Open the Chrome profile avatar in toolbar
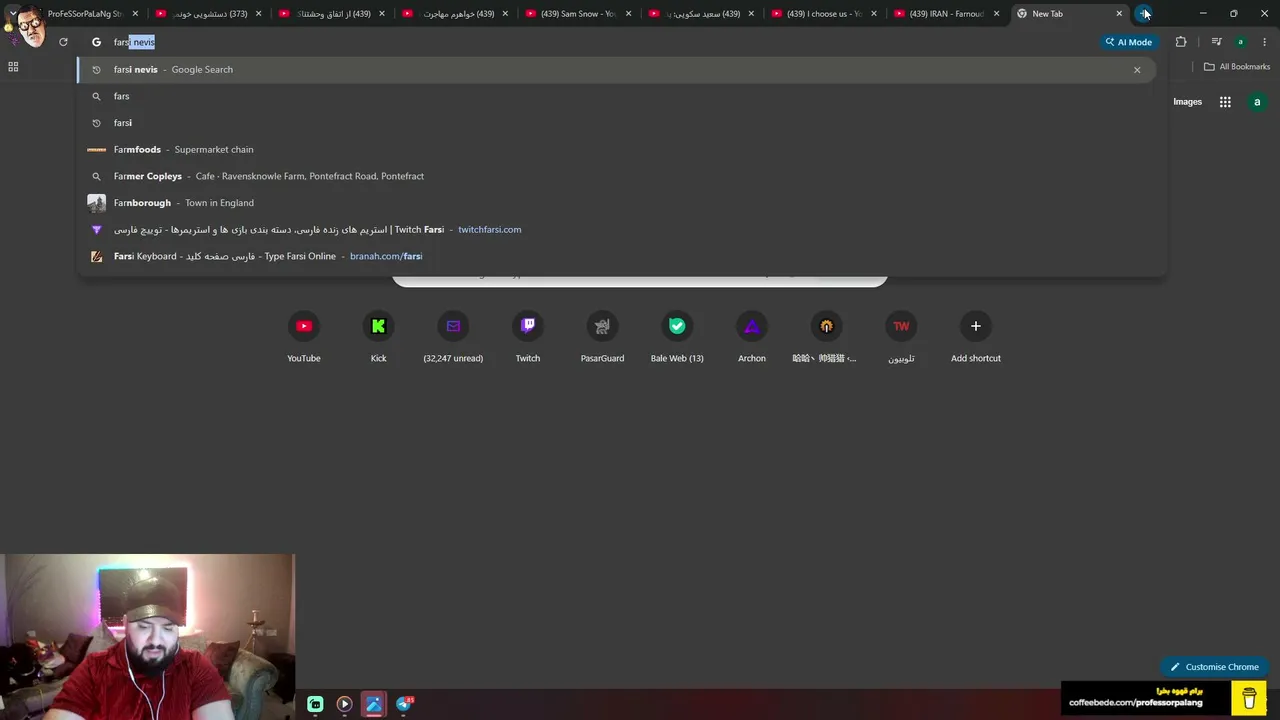 pyautogui.click(x=1240, y=42)
